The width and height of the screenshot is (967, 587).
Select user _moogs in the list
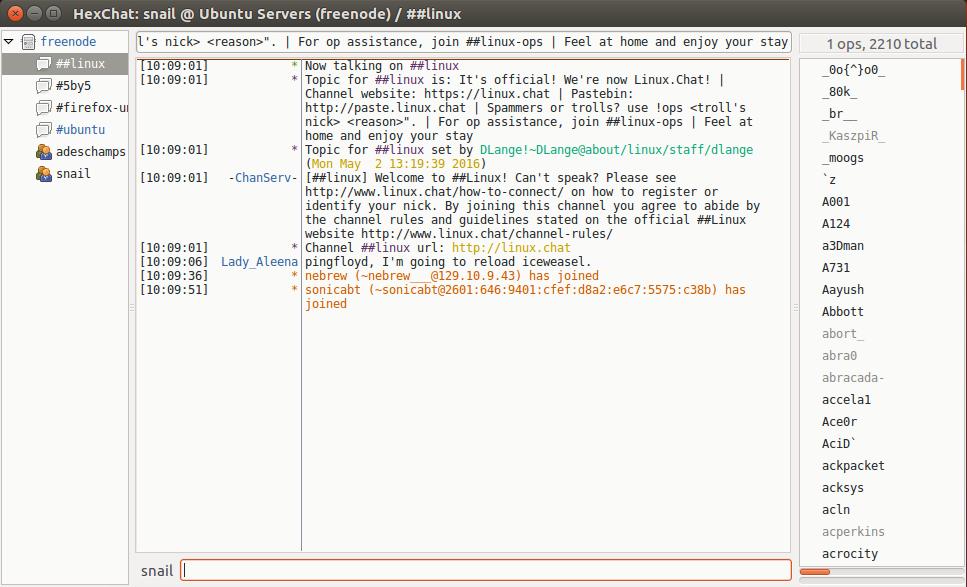[x=842, y=158]
